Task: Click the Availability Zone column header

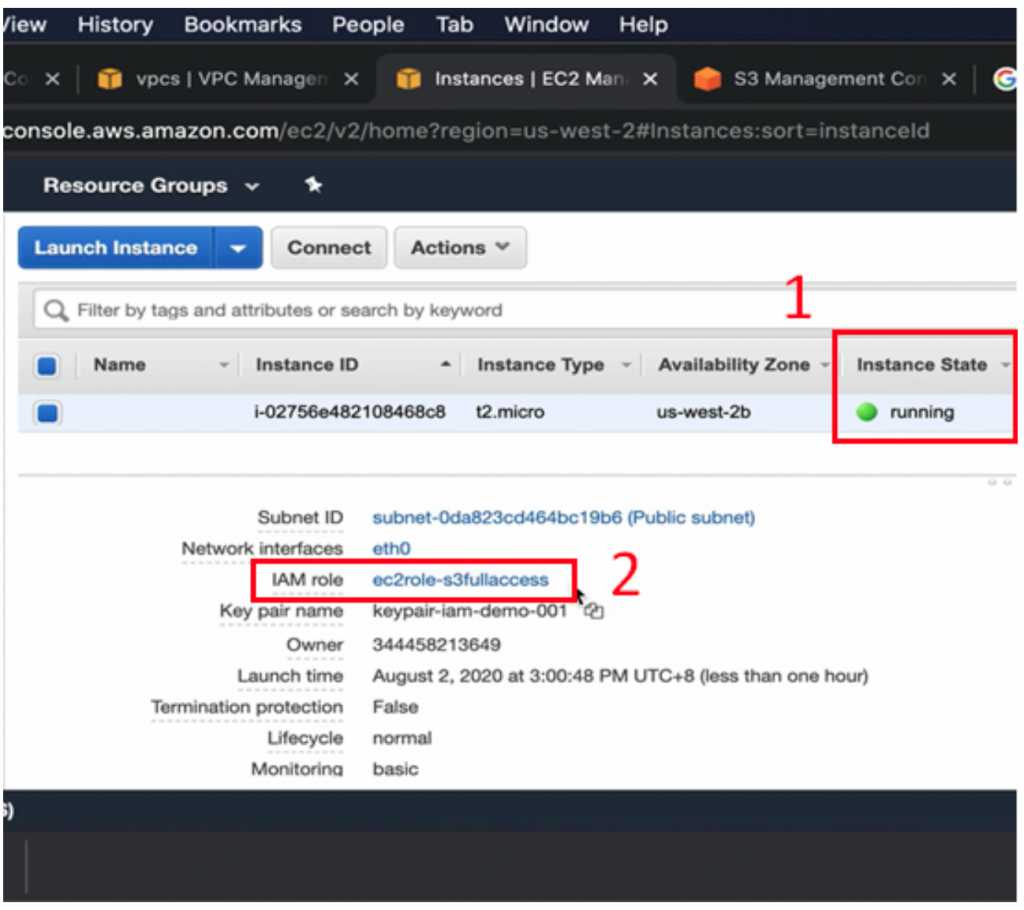Action: [733, 365]
